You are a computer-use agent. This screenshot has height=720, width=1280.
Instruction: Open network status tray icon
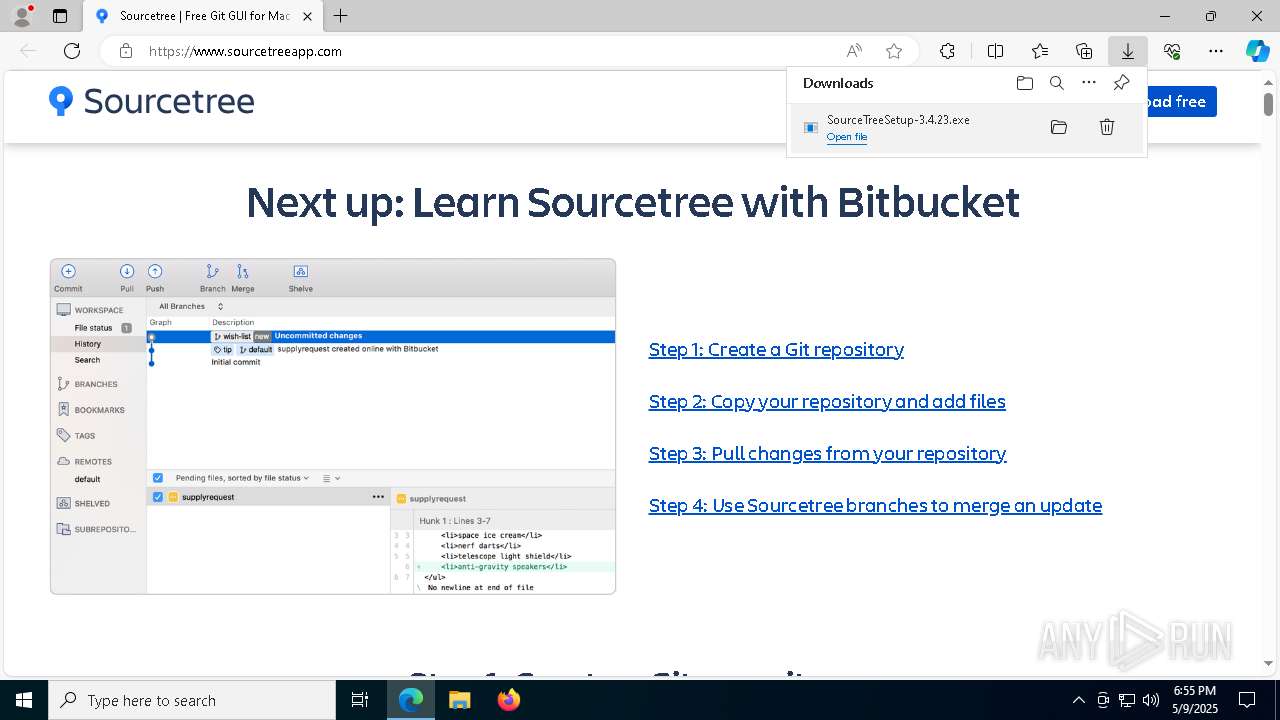[x=1127, y=700]
